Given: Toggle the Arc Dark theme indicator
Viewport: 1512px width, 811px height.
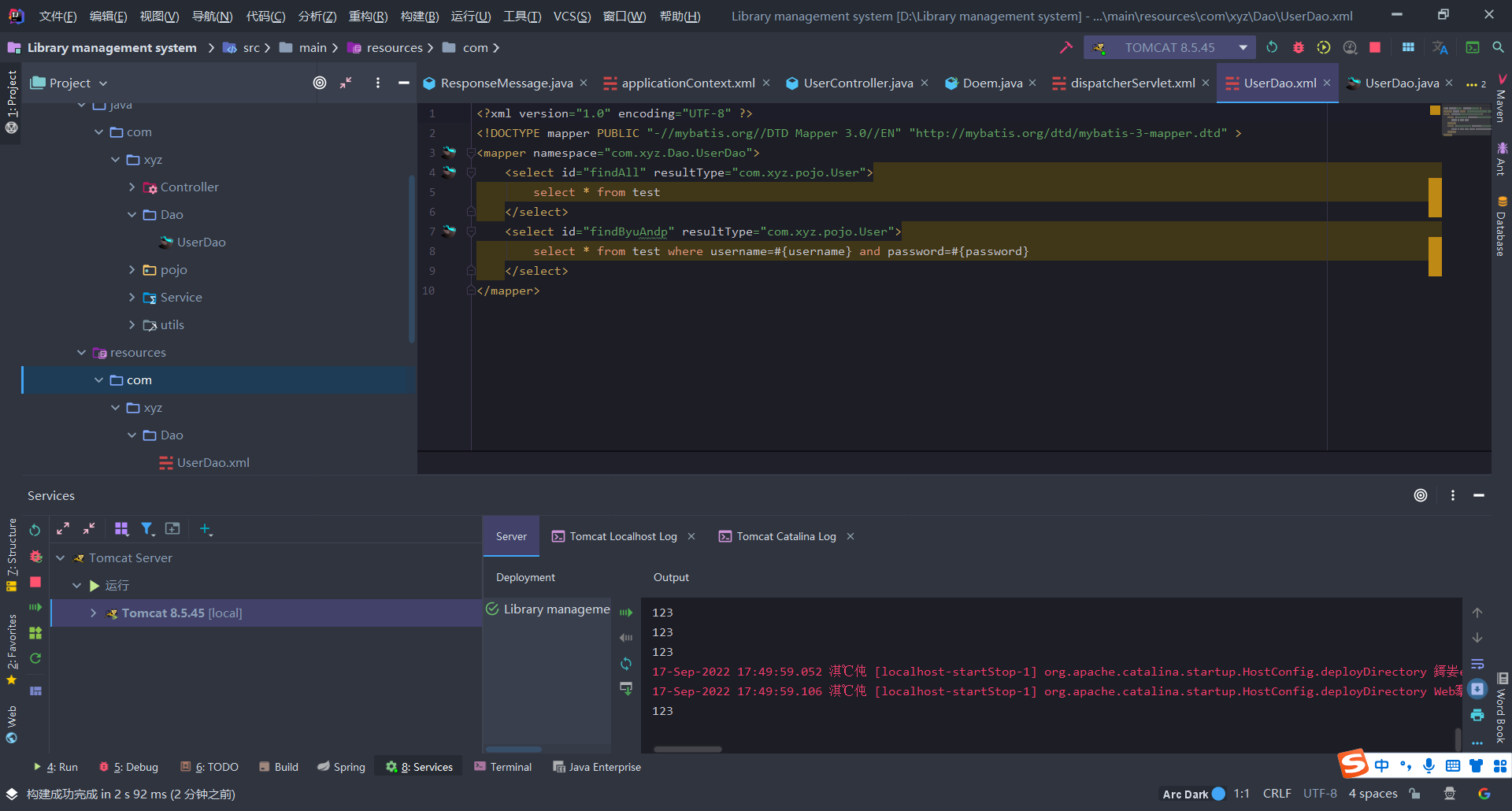Looking at the screenshot, I should [x=1193, y=794].
